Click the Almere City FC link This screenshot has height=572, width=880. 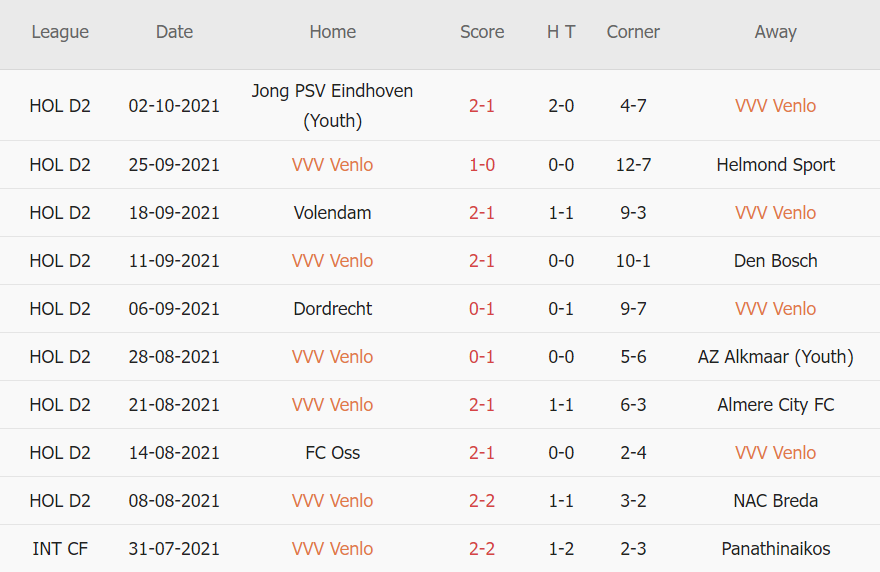tap(775, 405)
